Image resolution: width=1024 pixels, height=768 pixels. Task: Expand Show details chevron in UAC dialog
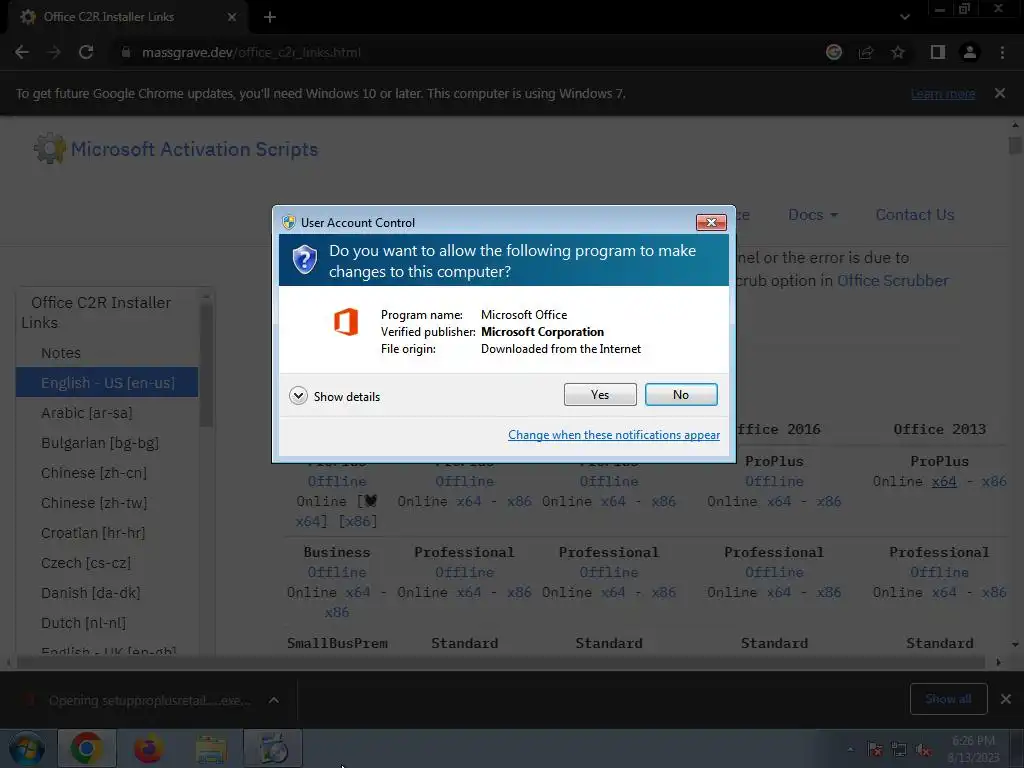tap(298, 396)
